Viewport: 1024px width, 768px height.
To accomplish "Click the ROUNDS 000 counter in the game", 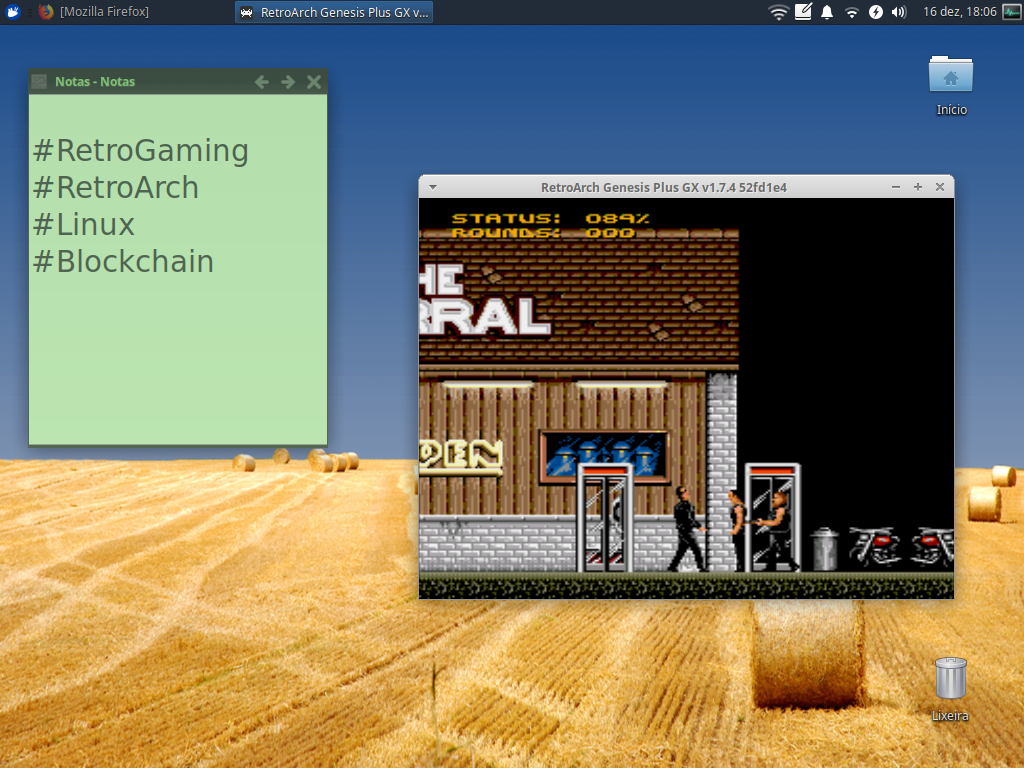I will (x=543, y=232).
